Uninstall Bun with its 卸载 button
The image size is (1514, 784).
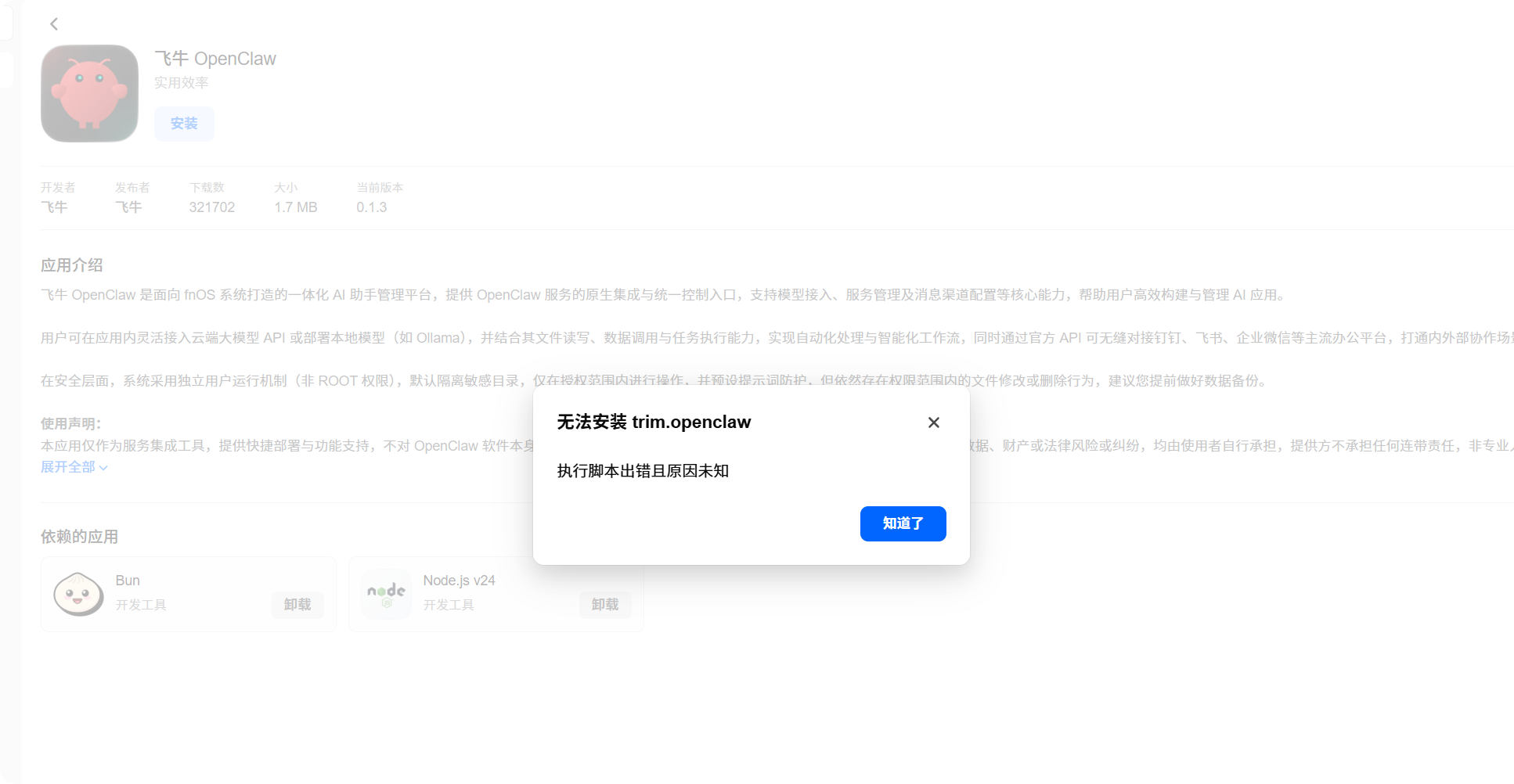(297, 605)
